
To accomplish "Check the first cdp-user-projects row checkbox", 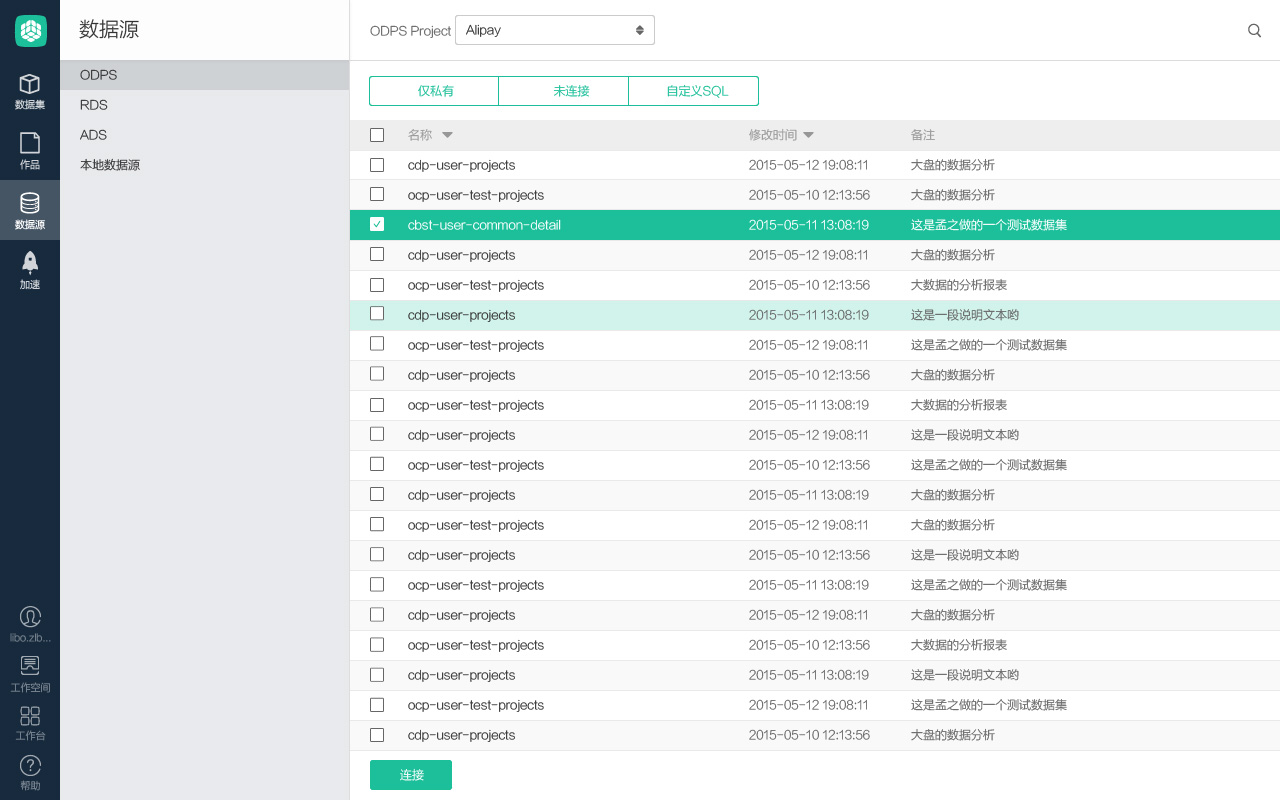I will tap(377, 165).
